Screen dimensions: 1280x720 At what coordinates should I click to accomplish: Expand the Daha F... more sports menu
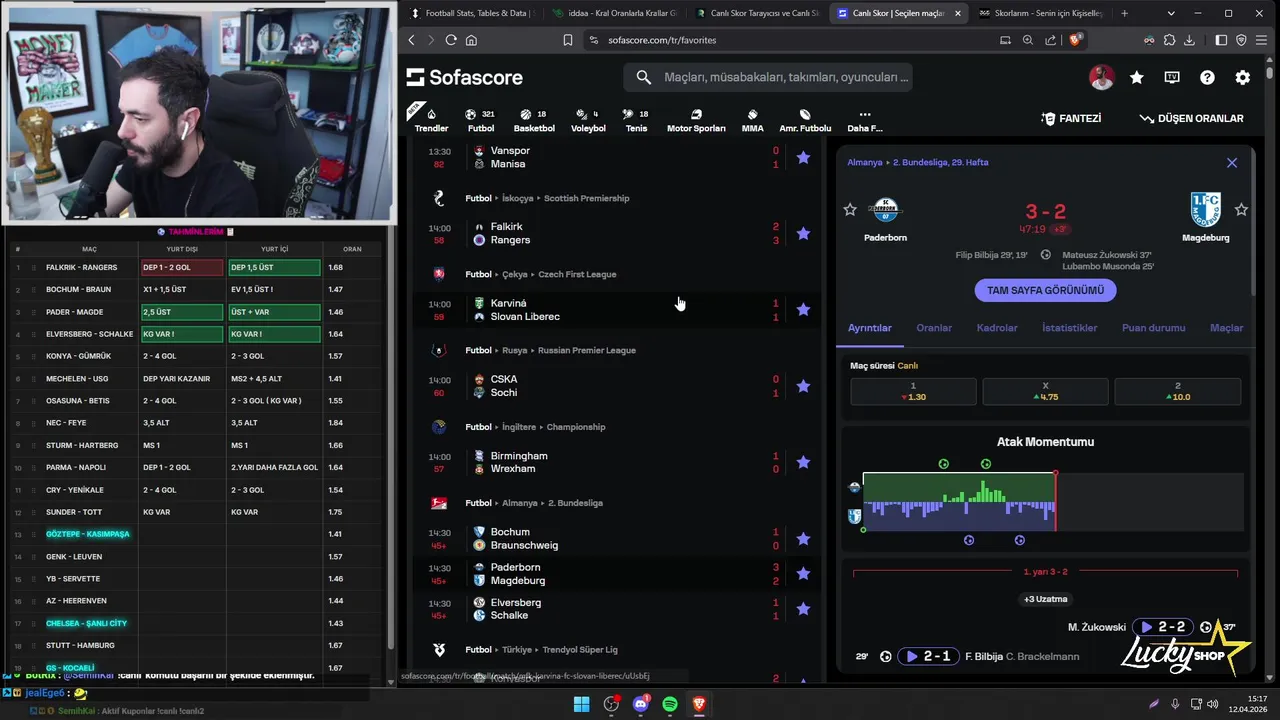(x=865, y=120)
